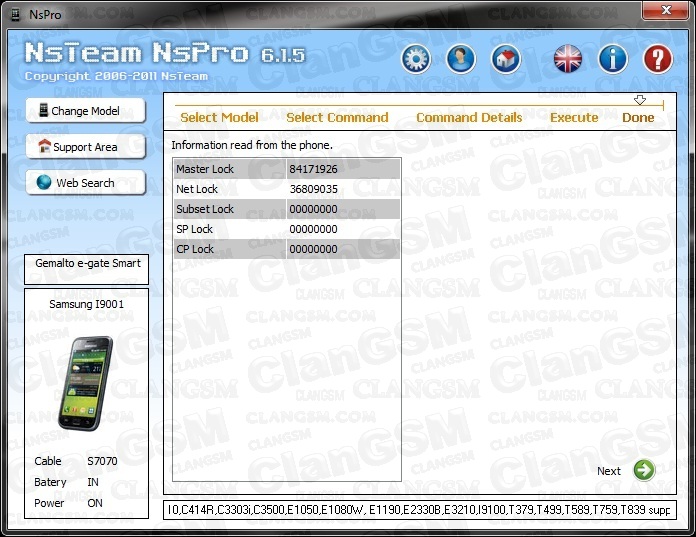
Task: Click the Cable value S7070
Action: click(x=102, y=461)
